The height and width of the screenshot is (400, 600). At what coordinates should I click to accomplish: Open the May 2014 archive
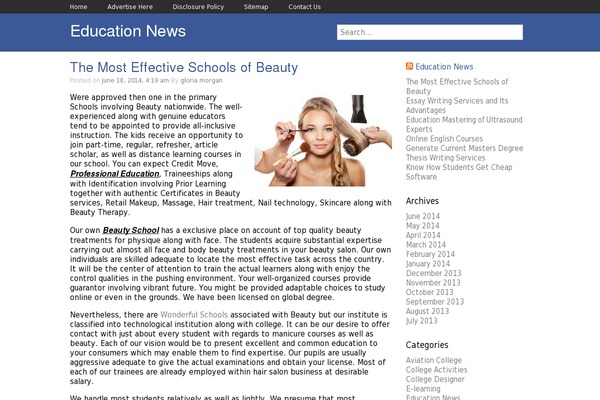[x=422, y=226]
